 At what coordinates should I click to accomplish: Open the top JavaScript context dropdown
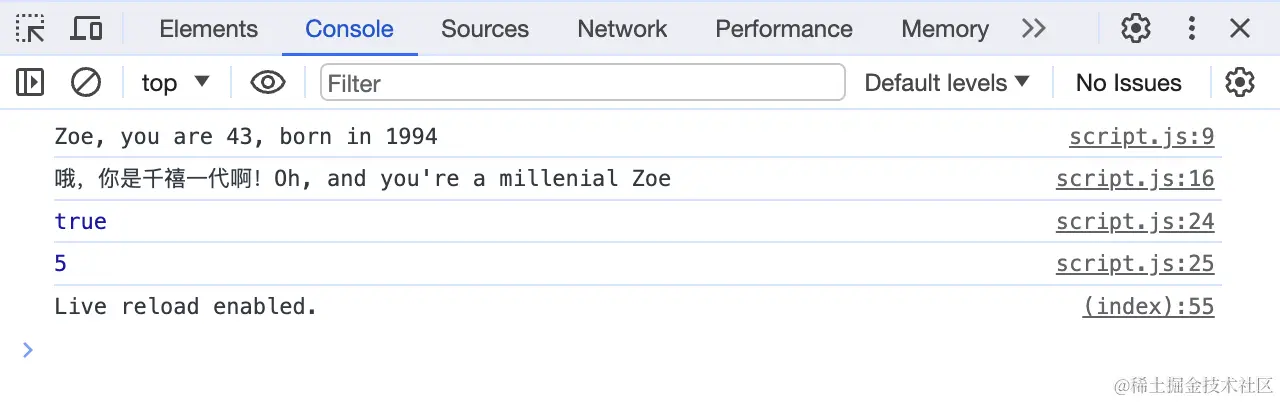[176, 82]
